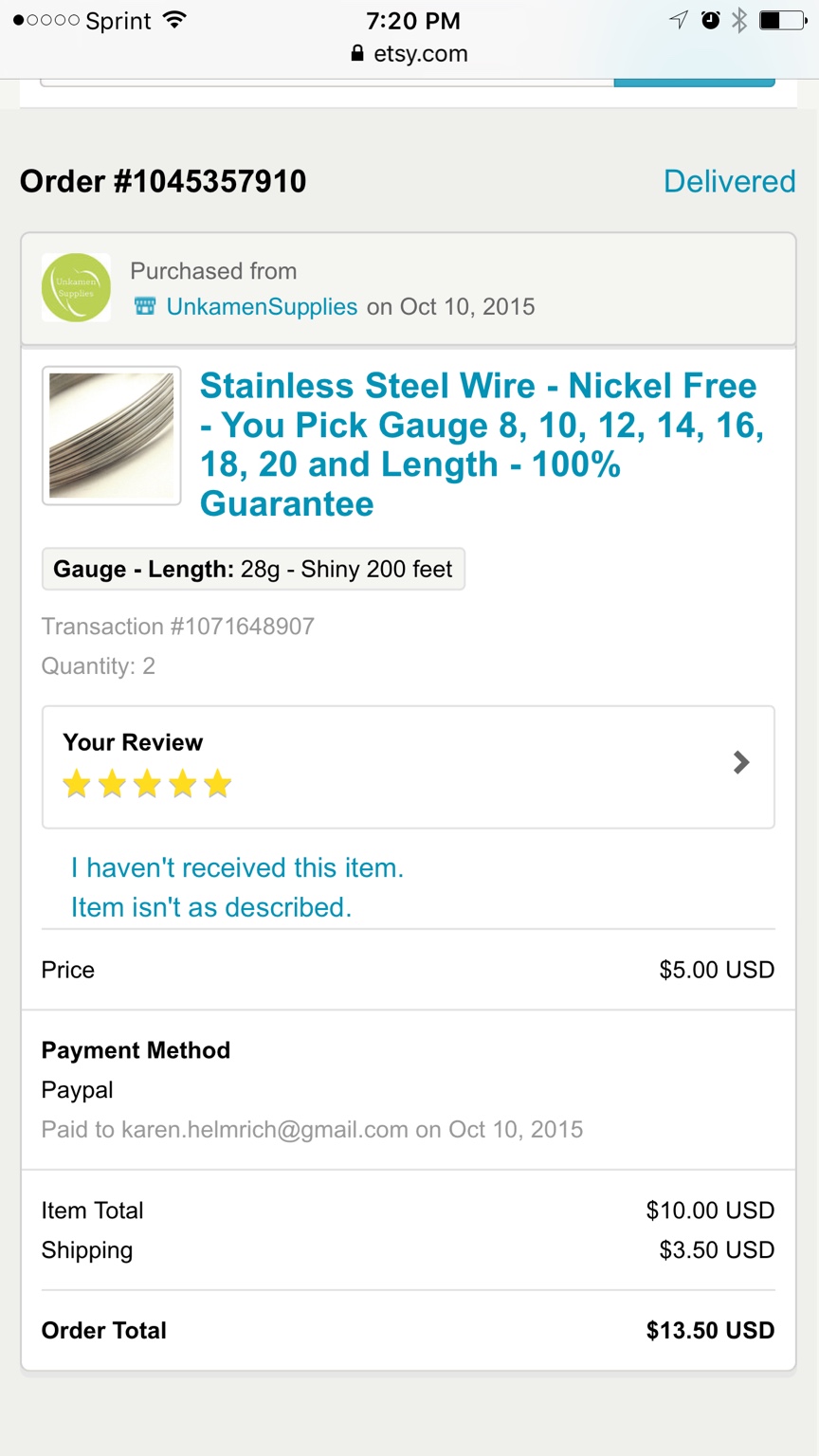819x1456 pixels.
Task: Select "Item isn't as described." link
Action: pos(211,907)
